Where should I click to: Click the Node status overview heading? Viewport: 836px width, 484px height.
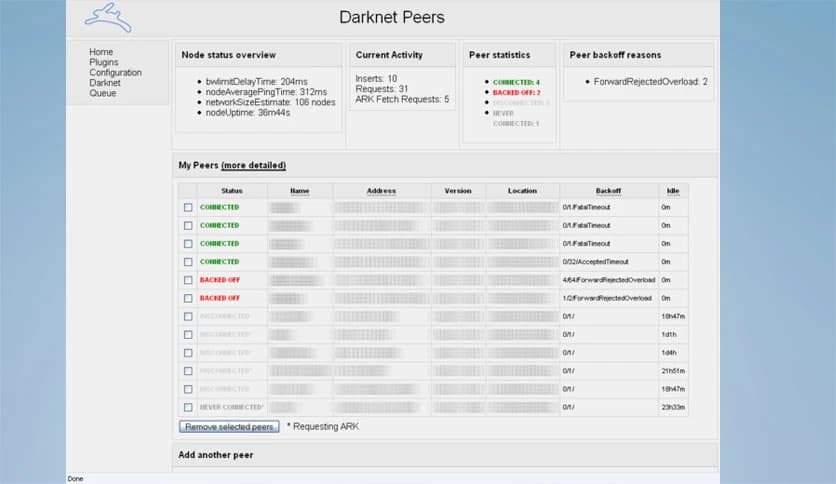(228, 55)
